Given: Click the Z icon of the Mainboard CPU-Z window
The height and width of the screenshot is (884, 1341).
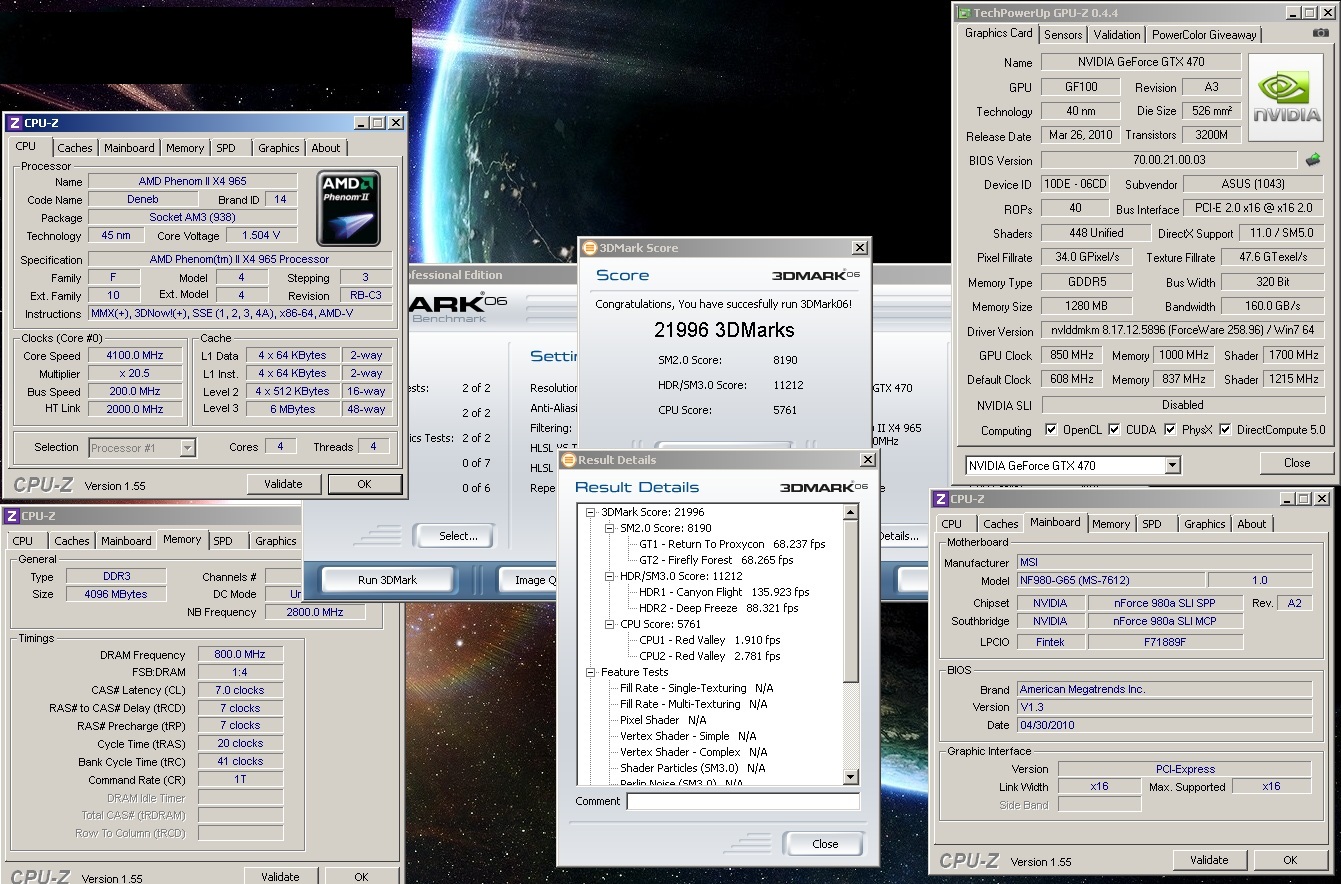Looking at the screenshot, I should pos(940,499).
